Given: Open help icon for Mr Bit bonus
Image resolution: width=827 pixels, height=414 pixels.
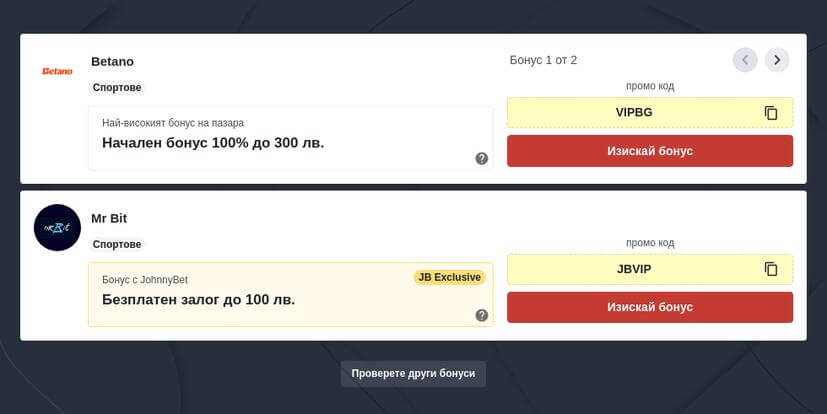Looking at the screenshot, I should [482, 315].
